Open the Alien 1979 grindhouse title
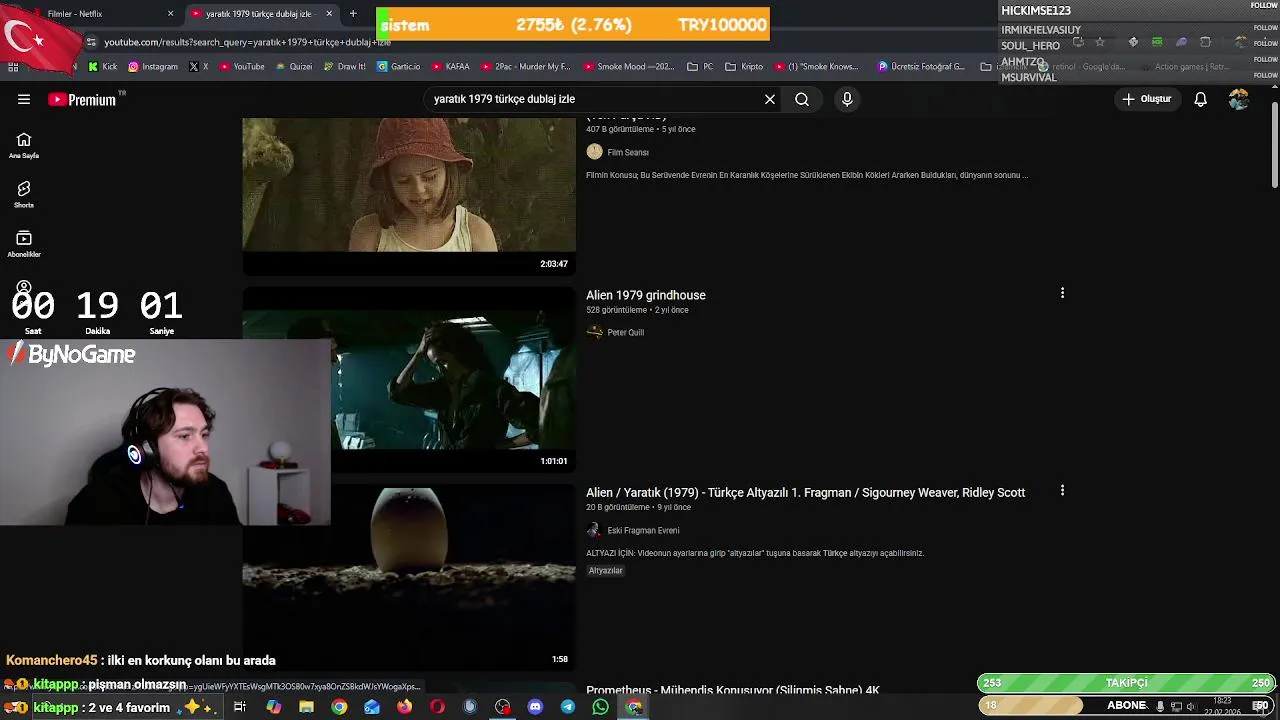Viewport: 1280px width, 720px height. click(x=646, y=295)
